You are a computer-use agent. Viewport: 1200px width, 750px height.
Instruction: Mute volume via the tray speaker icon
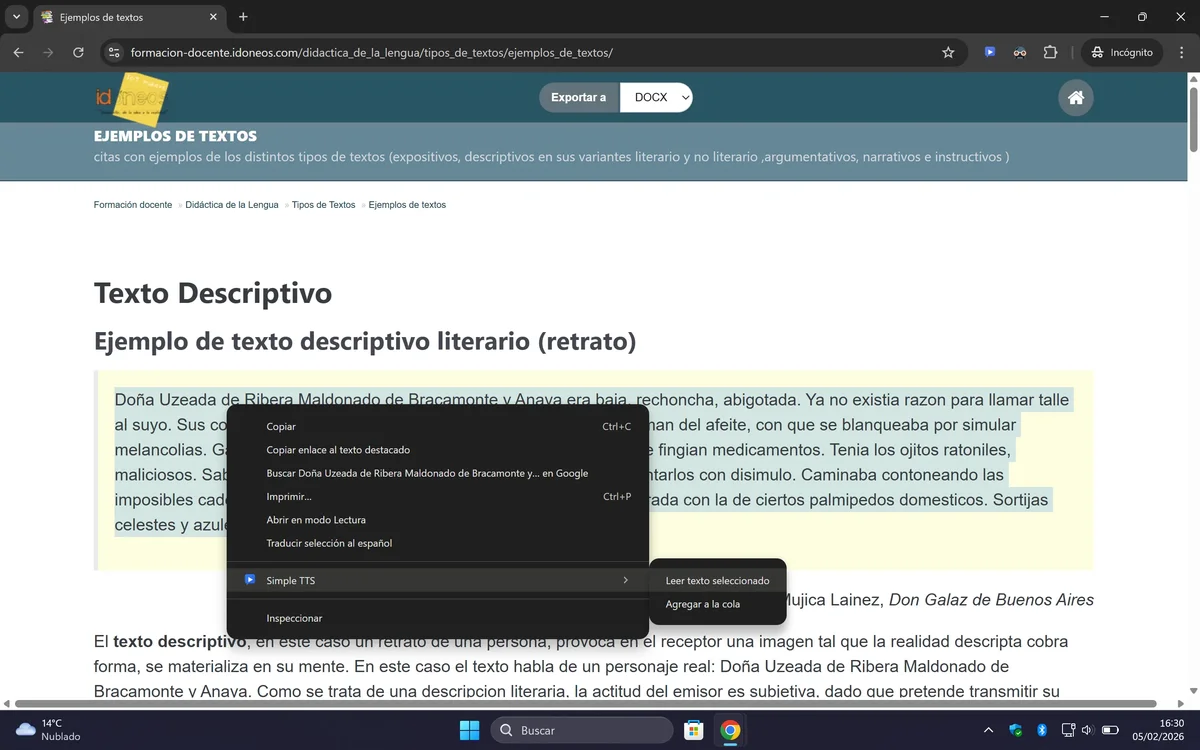1090,730
